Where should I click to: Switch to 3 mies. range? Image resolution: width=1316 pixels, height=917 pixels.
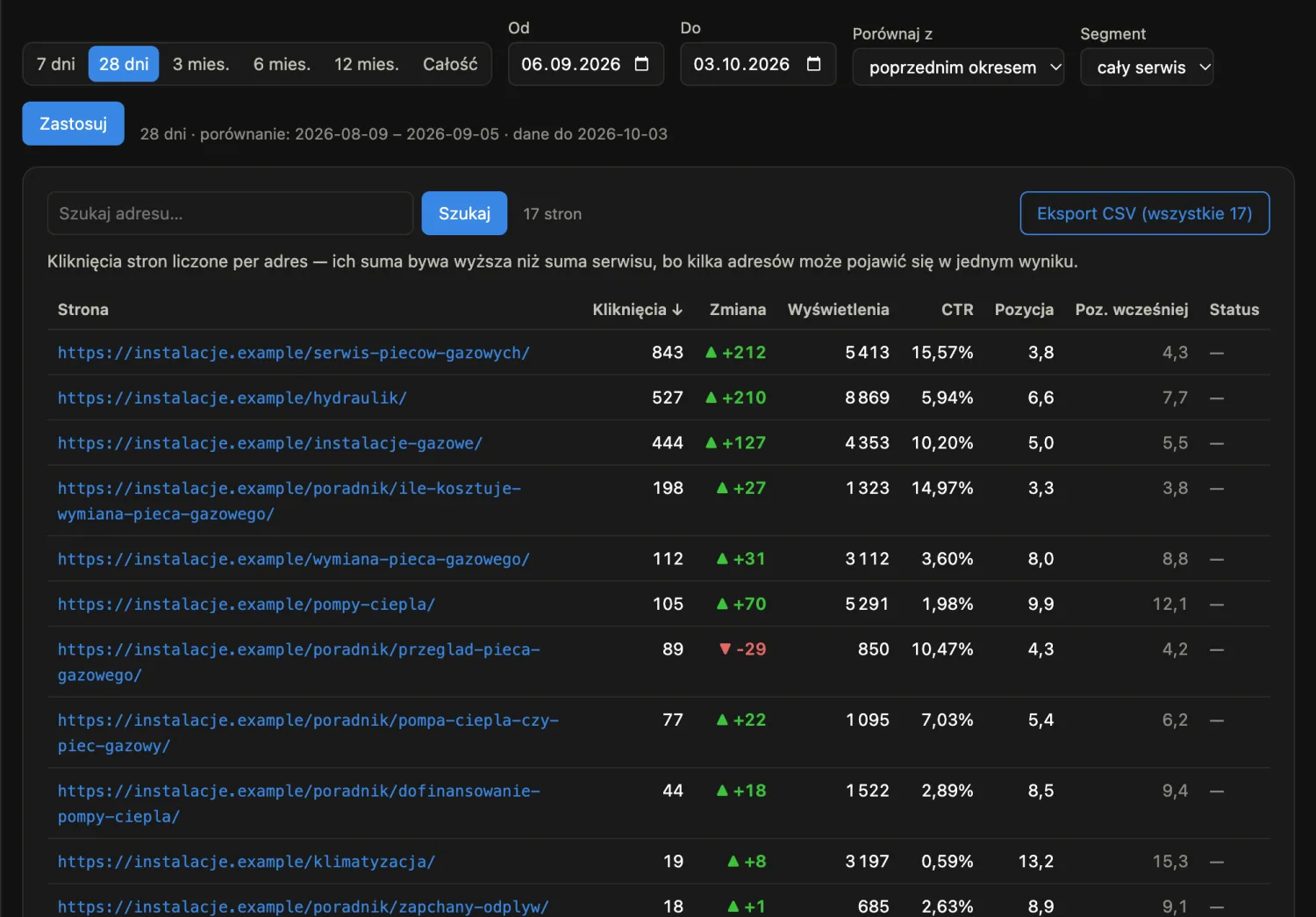[201, 64]
